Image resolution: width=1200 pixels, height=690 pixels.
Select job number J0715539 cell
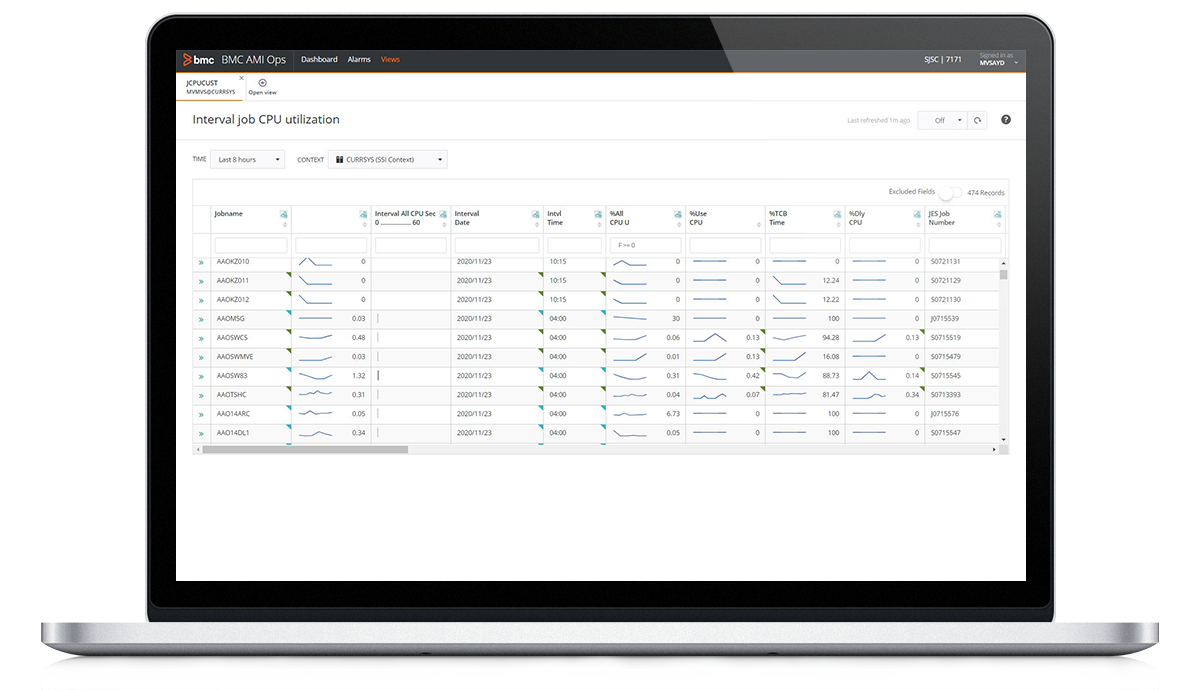tap(946, 319)
